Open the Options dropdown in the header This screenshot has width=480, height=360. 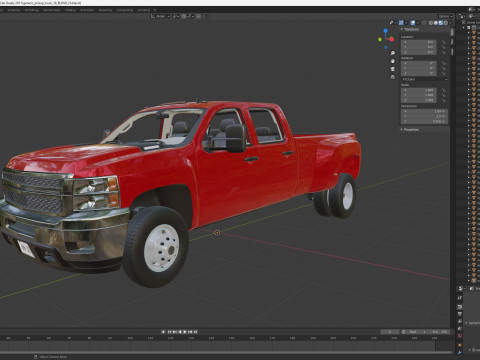[x=445, y=16]
